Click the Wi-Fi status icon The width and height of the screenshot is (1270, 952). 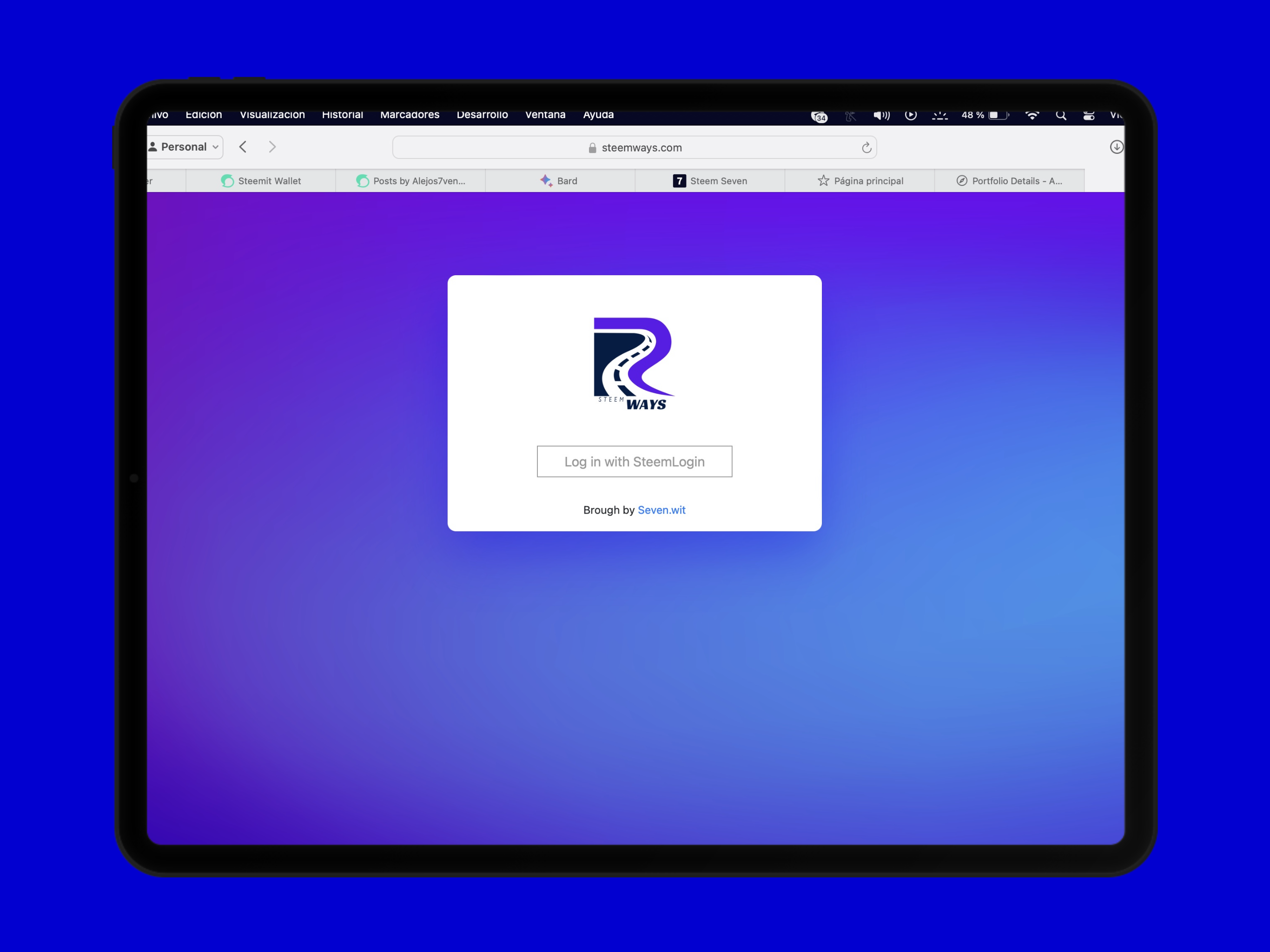(x=1032, y=115)
